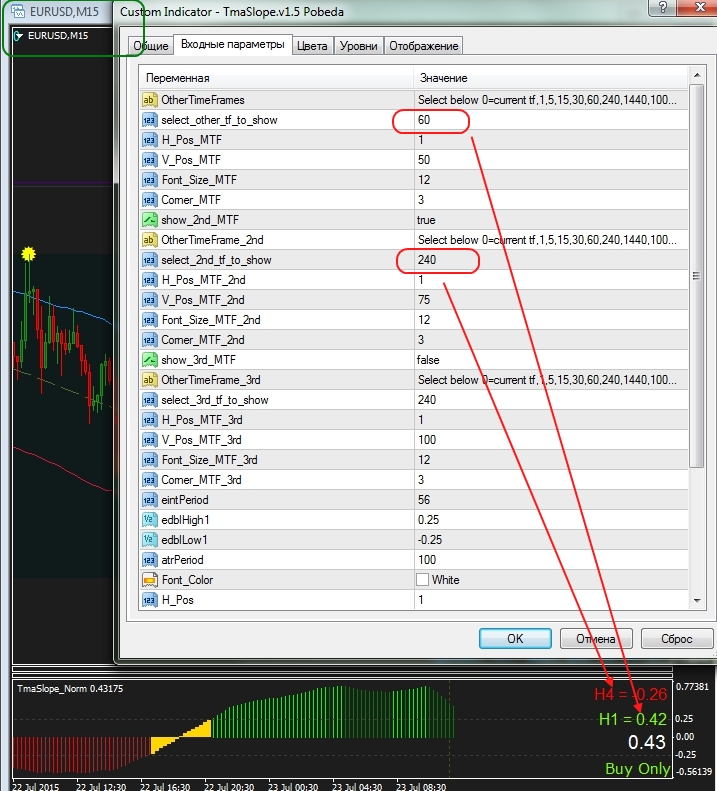Click the Сброс reset button

[677, 639]
